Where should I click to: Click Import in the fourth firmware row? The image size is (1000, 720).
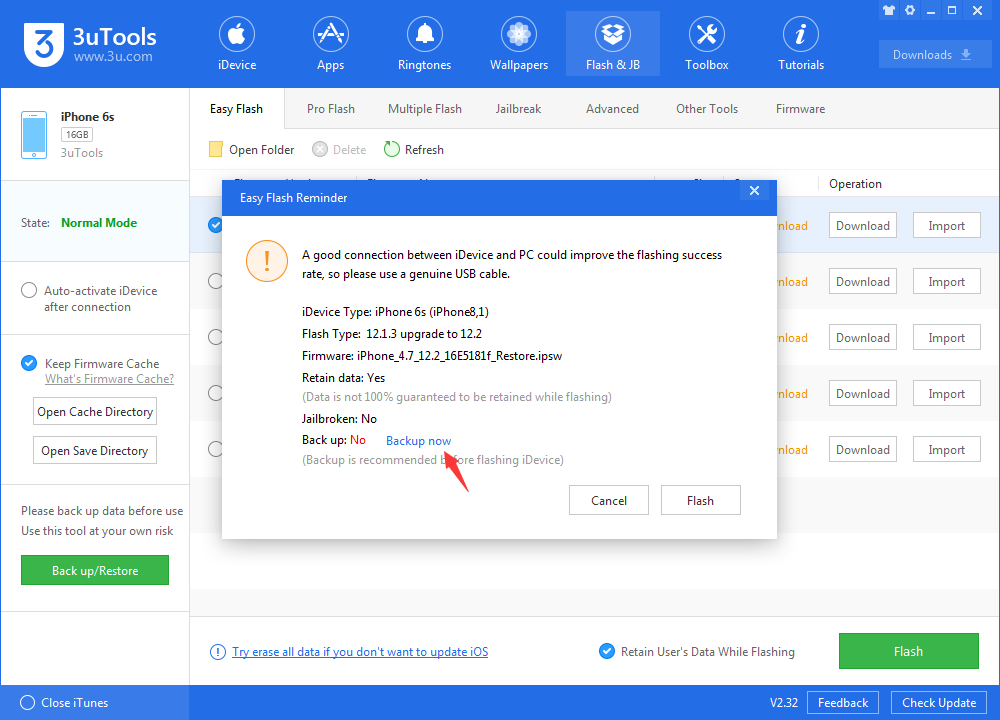(x=946, y=393)
